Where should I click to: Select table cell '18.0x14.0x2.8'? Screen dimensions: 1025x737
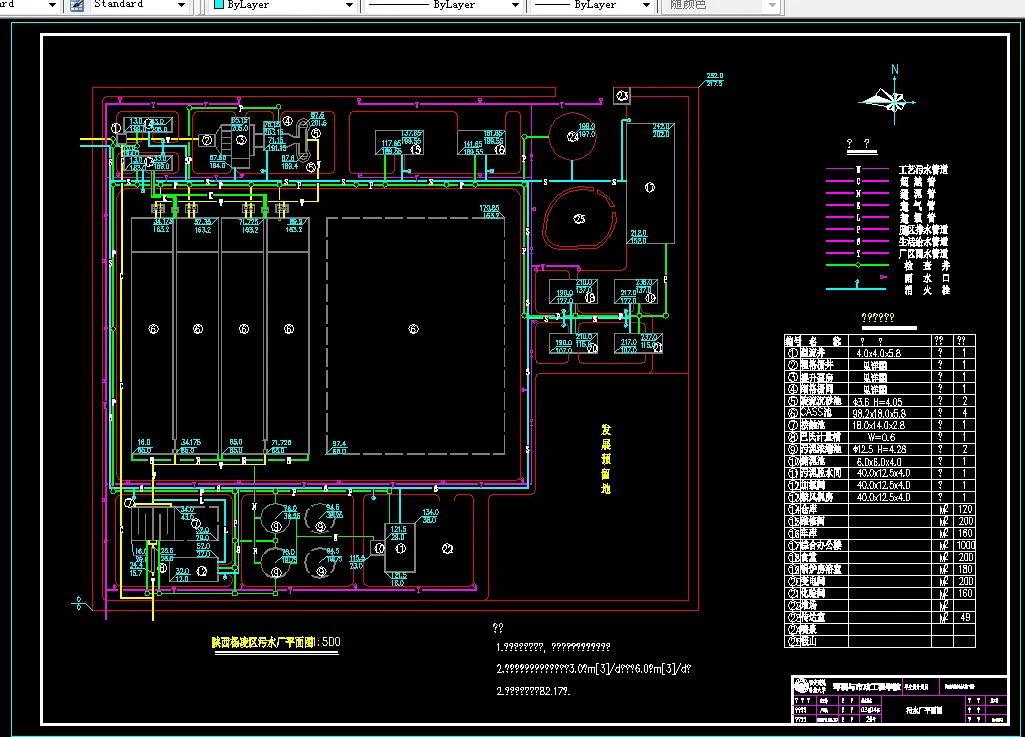pyautogui.click(x=879, y=425)
